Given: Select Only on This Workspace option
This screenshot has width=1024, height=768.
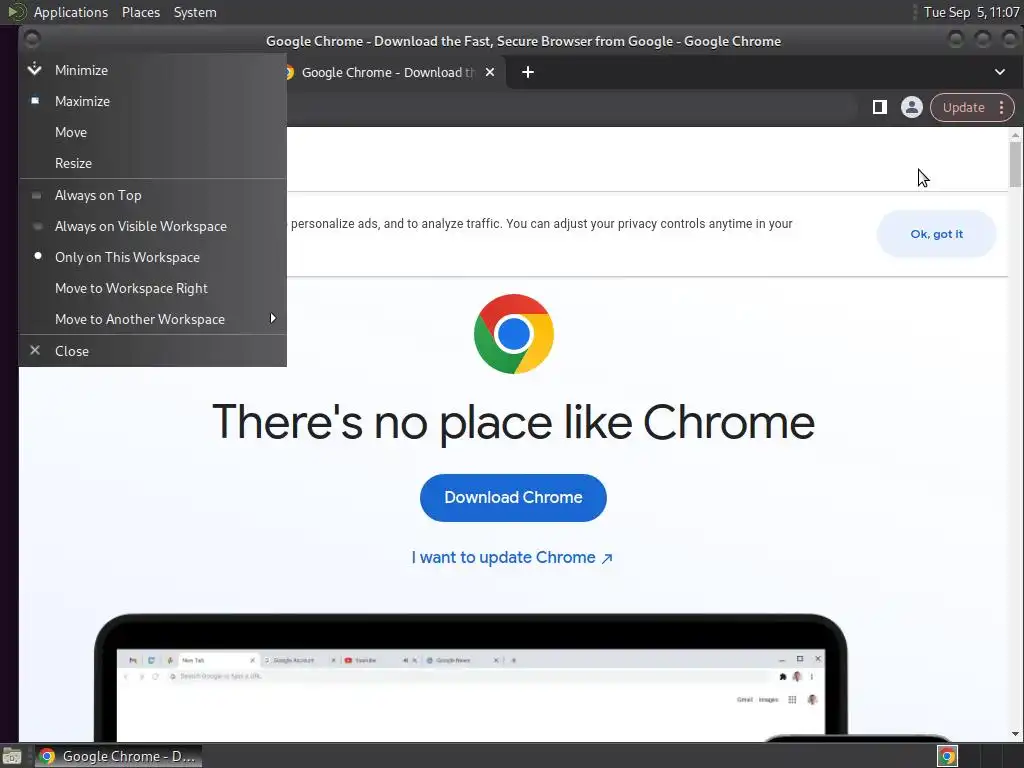Looking at the screenshot, I should tap(152, 257).
